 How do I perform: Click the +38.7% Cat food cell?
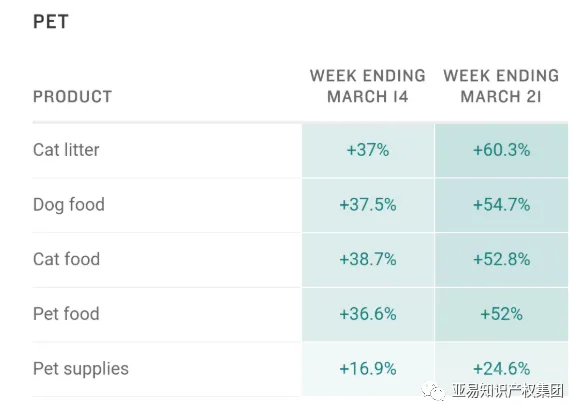(368, 260)
